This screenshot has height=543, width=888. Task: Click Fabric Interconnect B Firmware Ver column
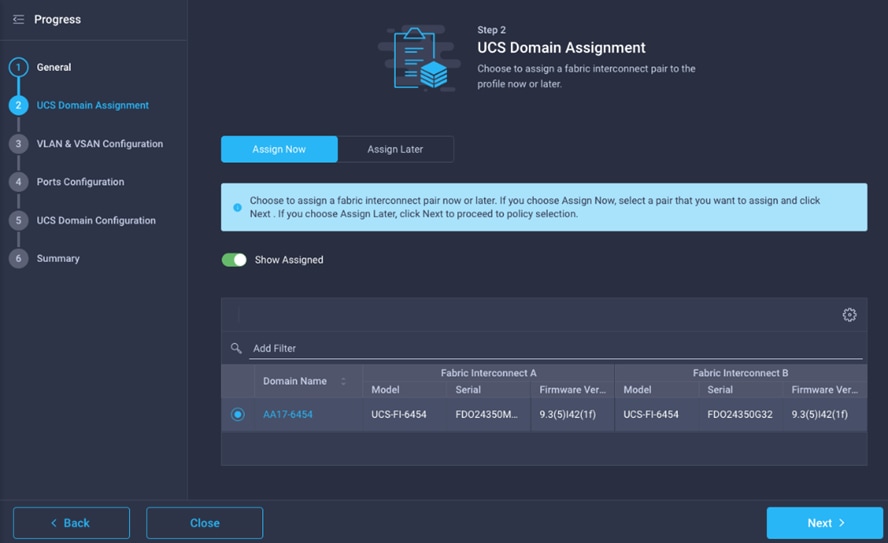tap(825, 390)
